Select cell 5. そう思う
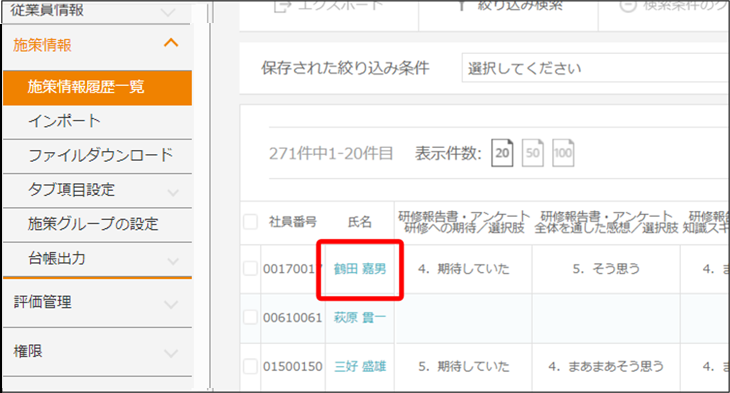The width and height of the screenshot is (730, 393). 606,269
